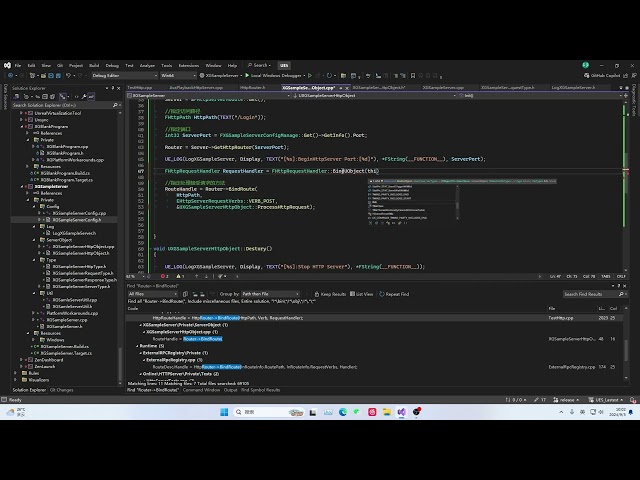Open the Group by Path then File dropdown

(x=270, y=294)
